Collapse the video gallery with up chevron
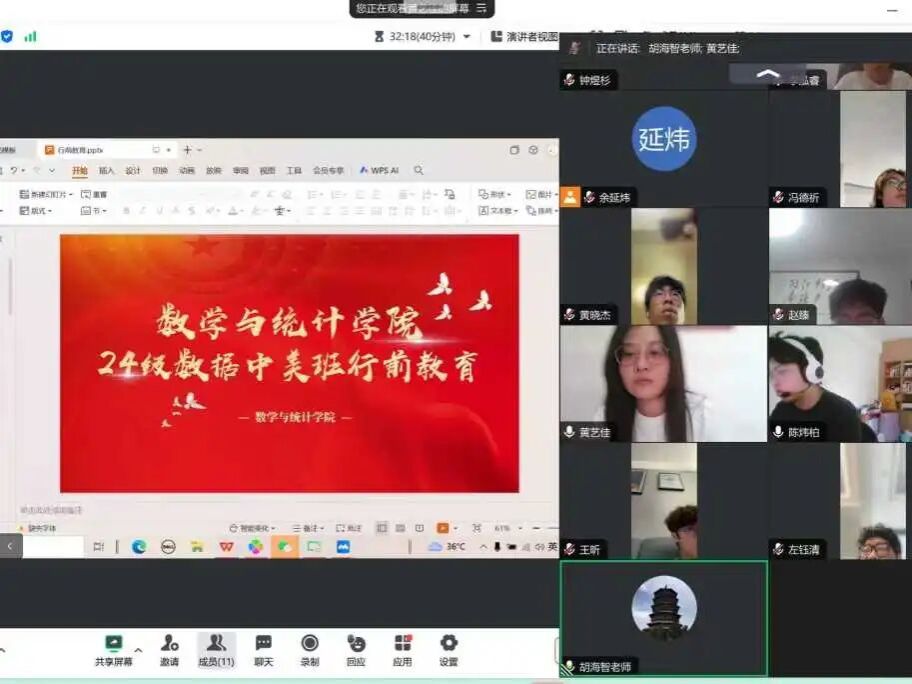This screenshot has width=912, height=684. pos(768,74)
